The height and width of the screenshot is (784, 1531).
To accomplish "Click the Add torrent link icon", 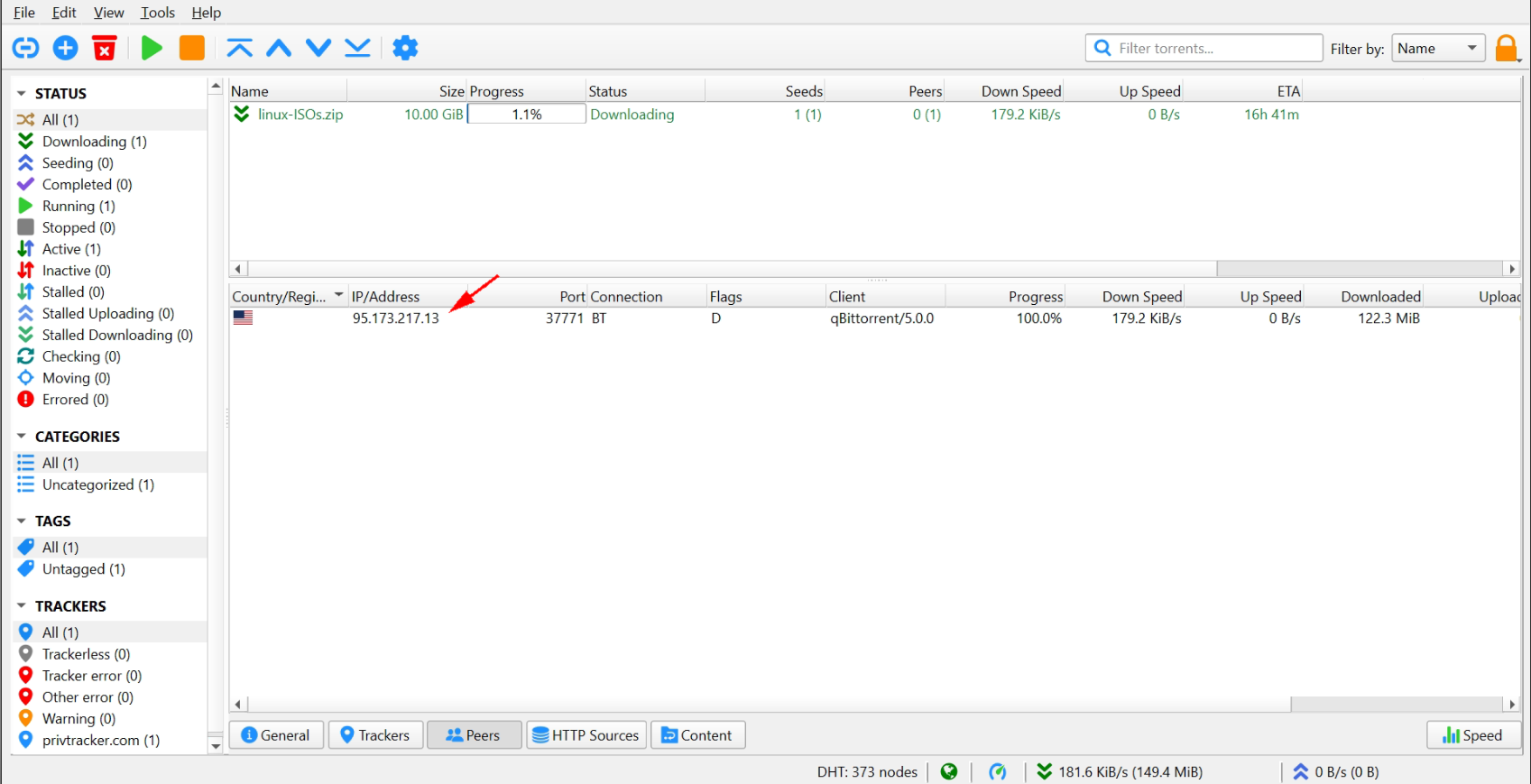I will pyautogui.click(x=25, y=48).
